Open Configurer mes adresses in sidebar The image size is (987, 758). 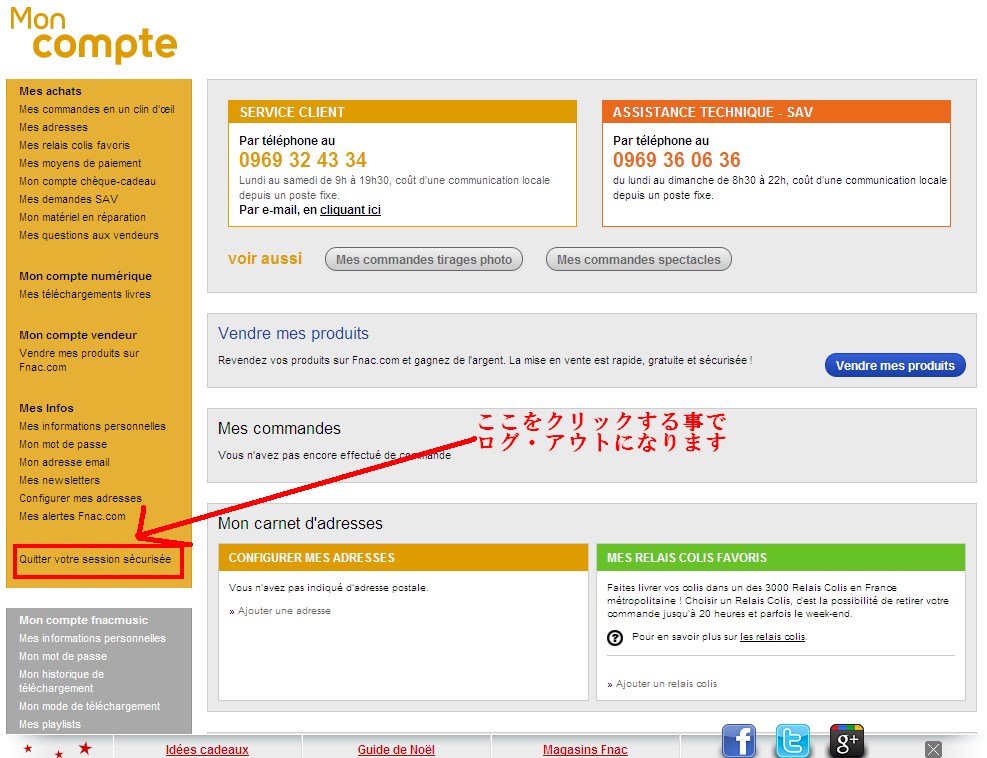coord(81,498)
